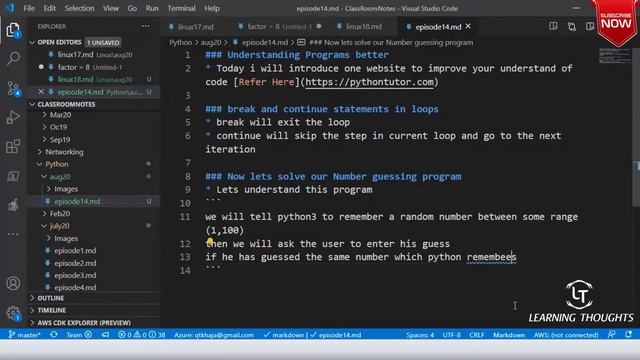Open the Edit menu
The image size is (640, 360).
pyautogui.click(x=49, y=8)
